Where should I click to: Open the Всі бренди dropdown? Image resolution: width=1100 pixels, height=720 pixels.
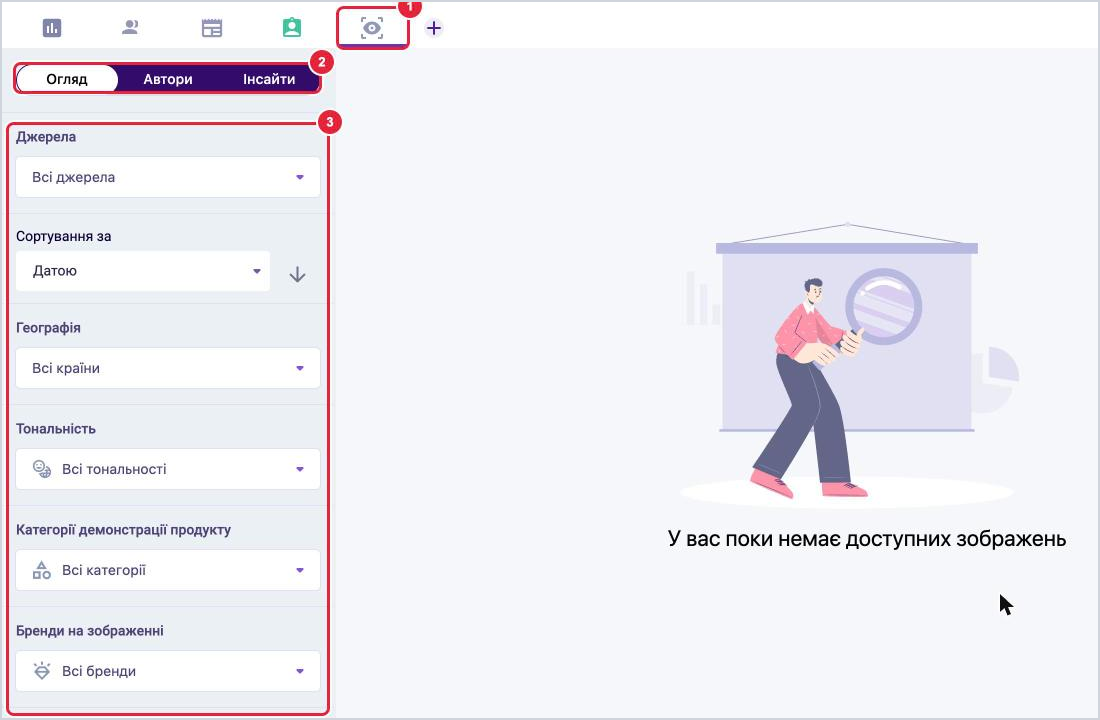[168, 671]
